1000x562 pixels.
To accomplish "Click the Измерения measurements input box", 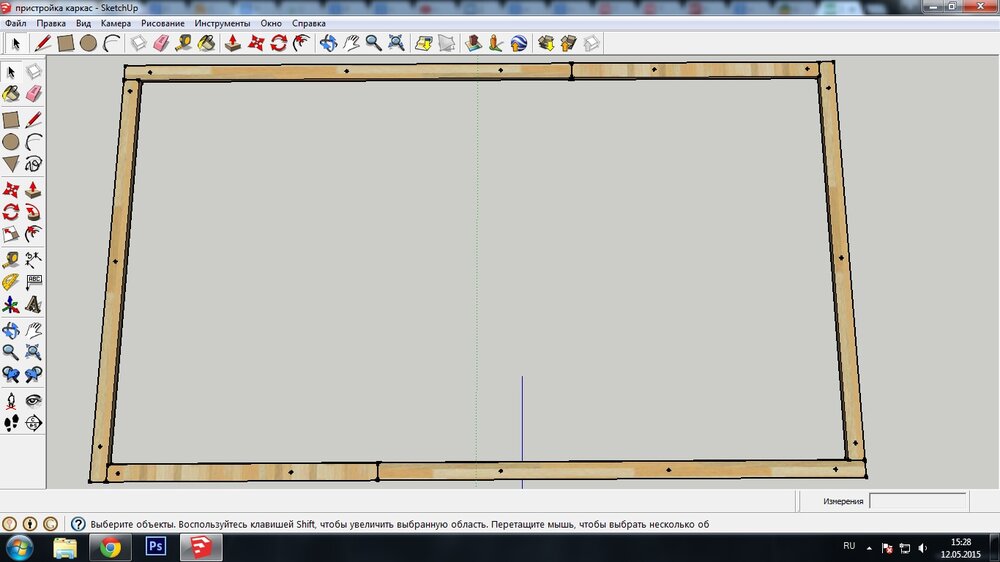I will tap(918, 501).
